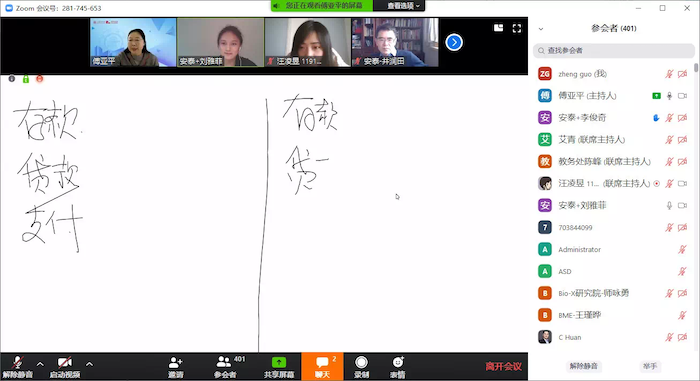
Task: Click the Share Screen green icon
Action: (279, 362)
